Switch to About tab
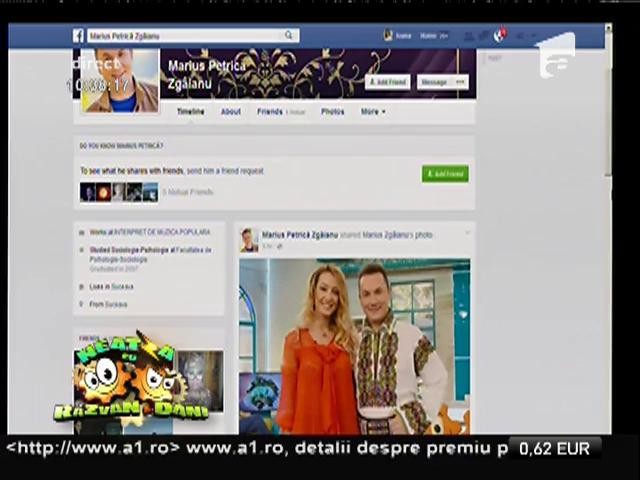This screenshot has height=480, width=640. pyautogui.click(x=231, y=111)
